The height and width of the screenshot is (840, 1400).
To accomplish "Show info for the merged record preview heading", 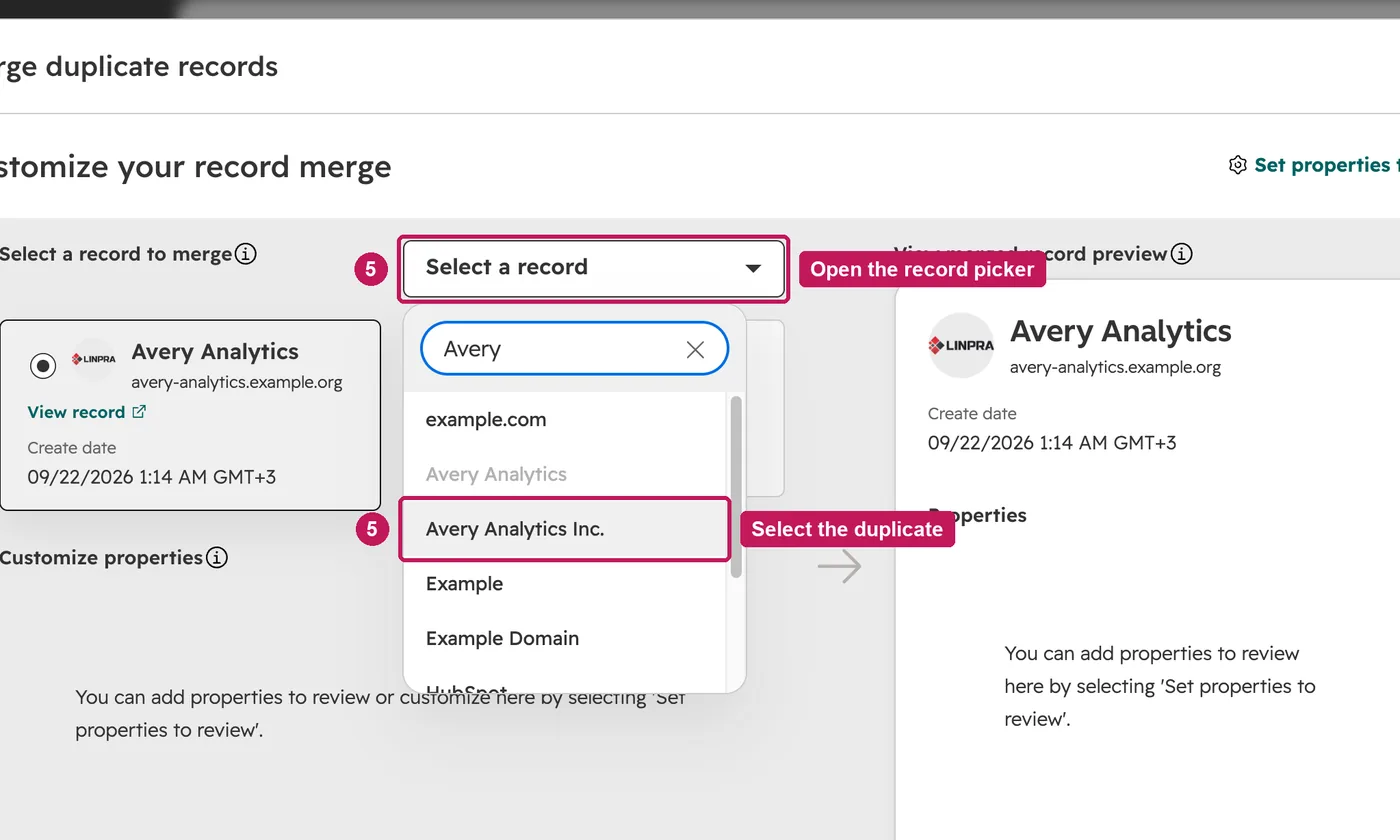I will click(x=1181, y=254).
